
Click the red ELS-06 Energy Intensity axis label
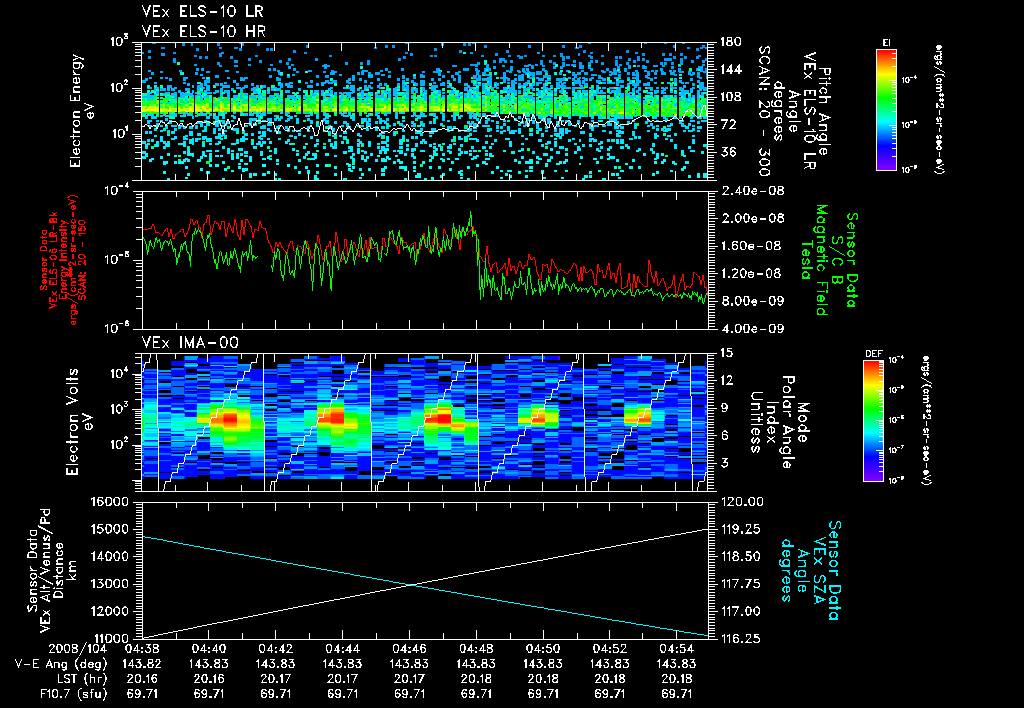pyautogui.click(x=63, y=260)
